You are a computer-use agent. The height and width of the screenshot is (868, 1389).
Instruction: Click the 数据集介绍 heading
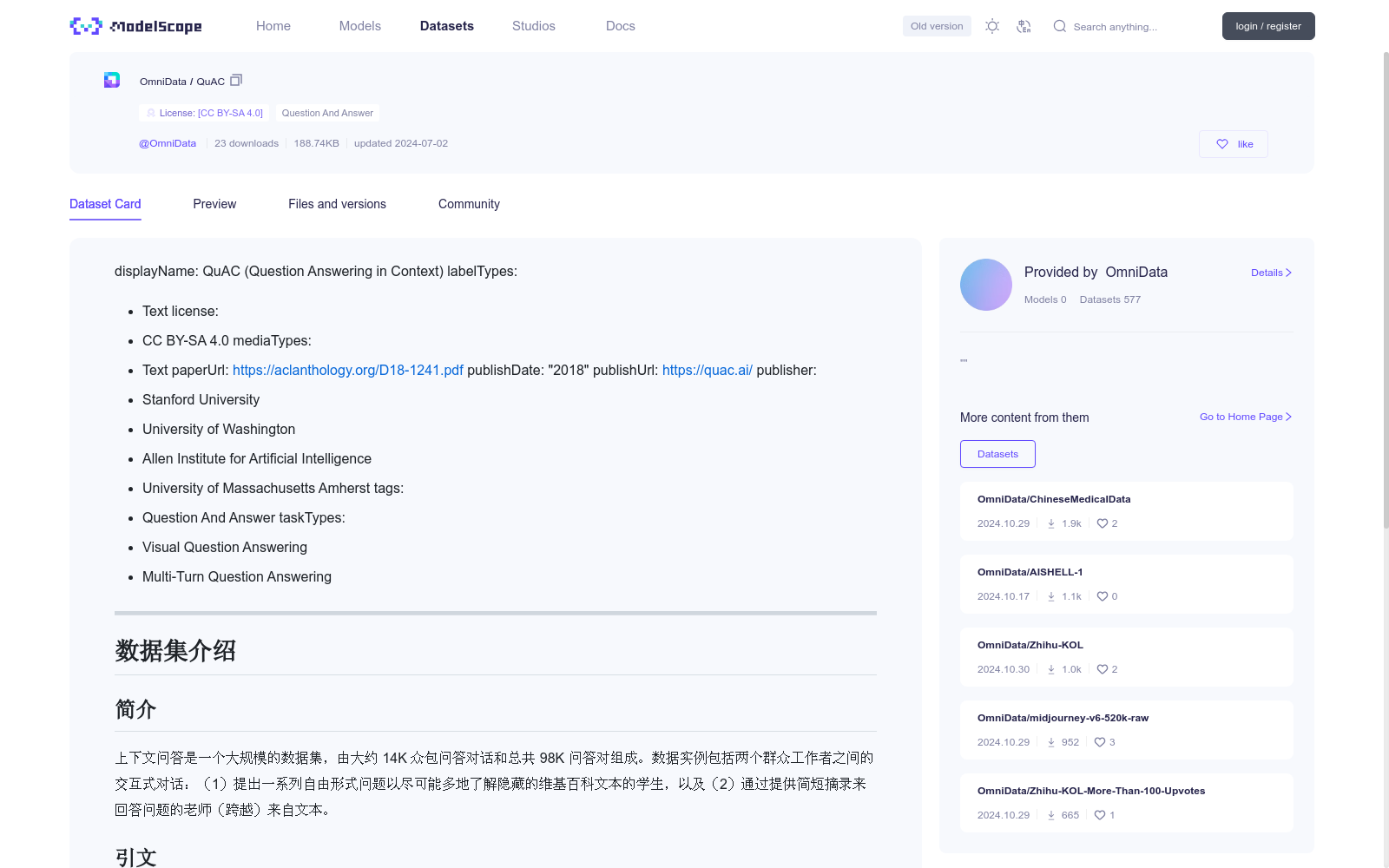tap(175, 650)
